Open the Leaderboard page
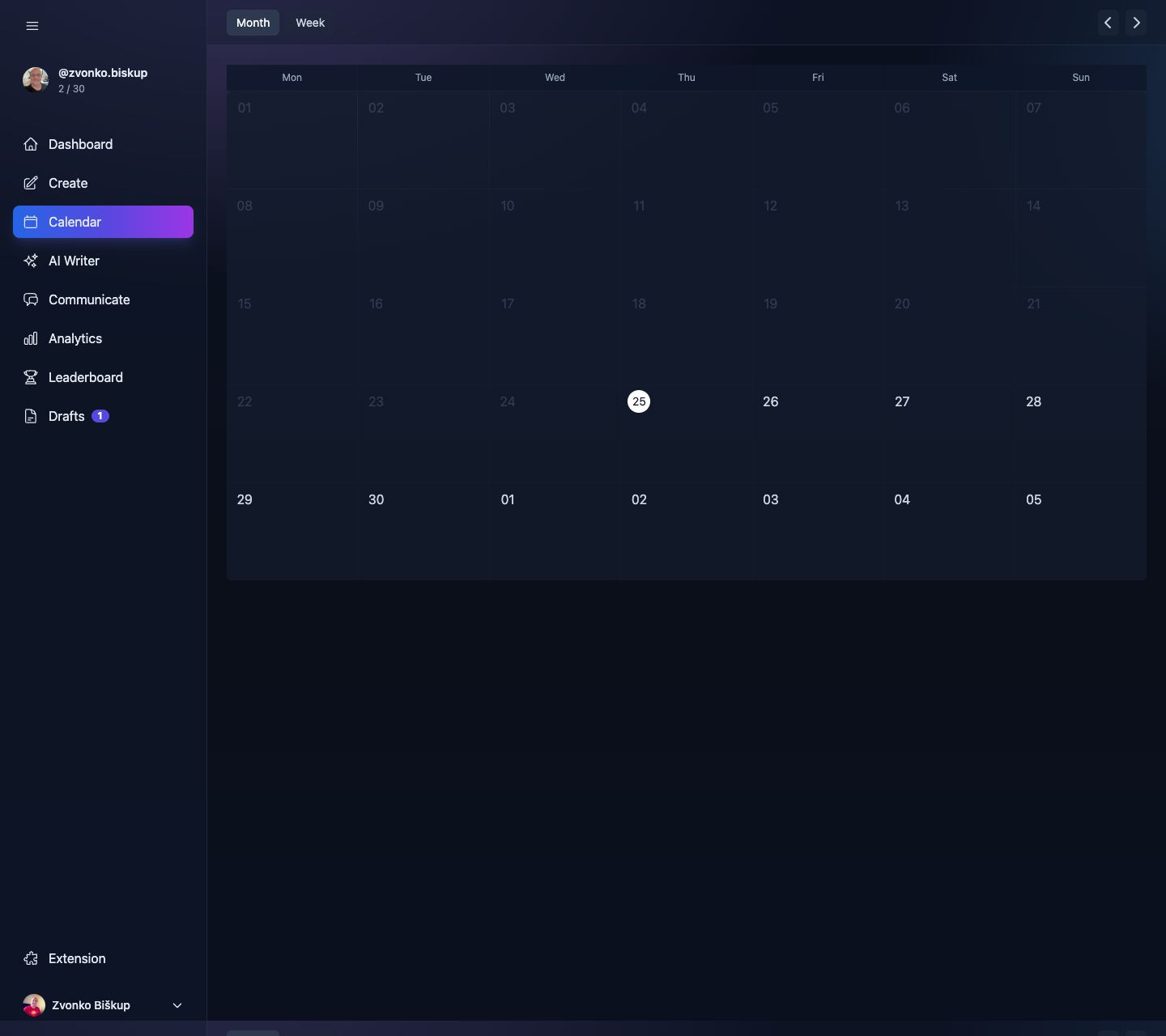 pos(103,377)
